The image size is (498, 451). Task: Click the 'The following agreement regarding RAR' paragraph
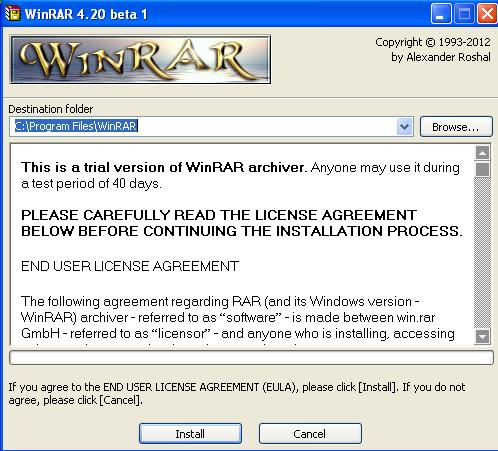pos(238,317)
